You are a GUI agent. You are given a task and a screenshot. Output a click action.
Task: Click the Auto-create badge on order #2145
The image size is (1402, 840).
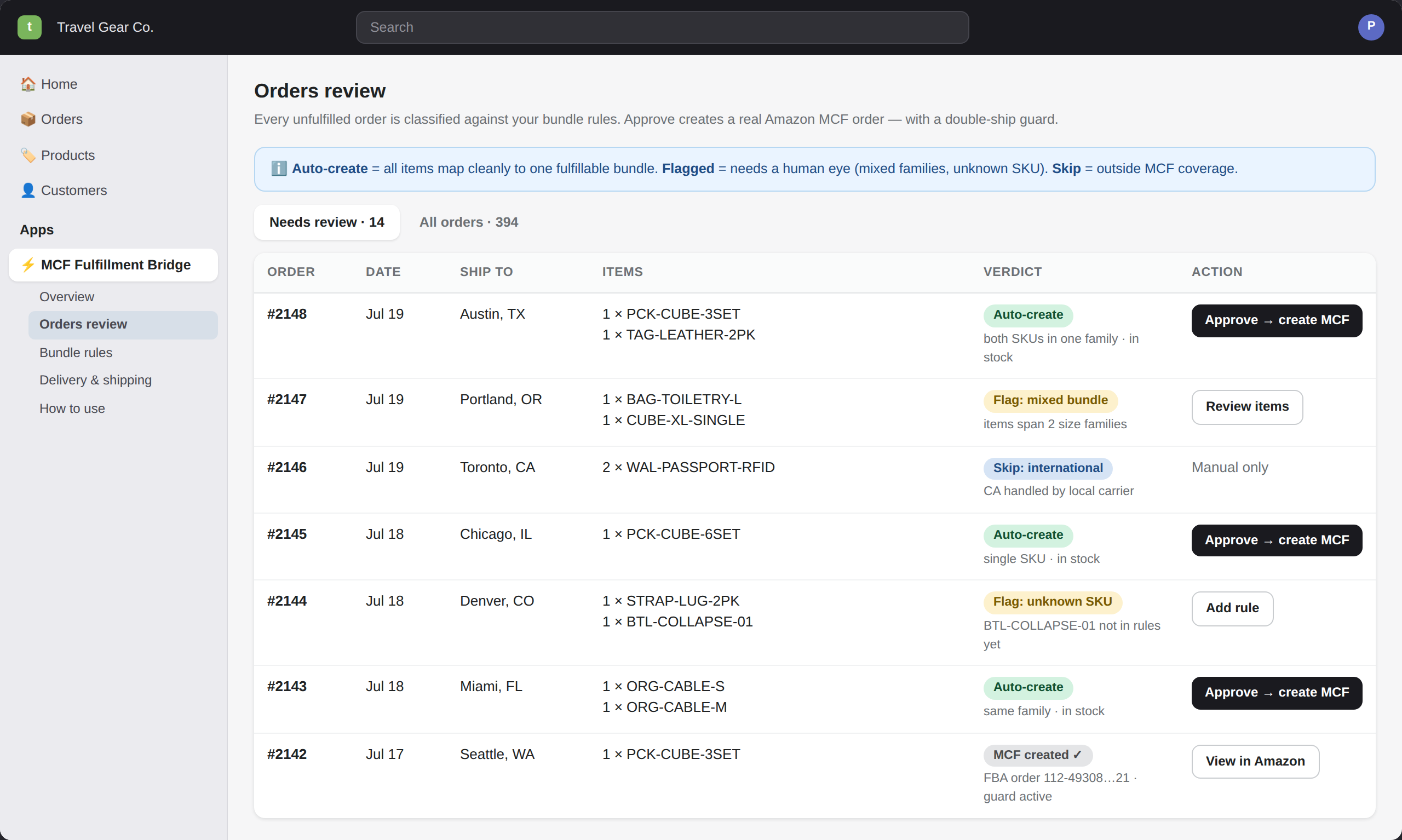pyautogui.click(x=1028, y=536)
